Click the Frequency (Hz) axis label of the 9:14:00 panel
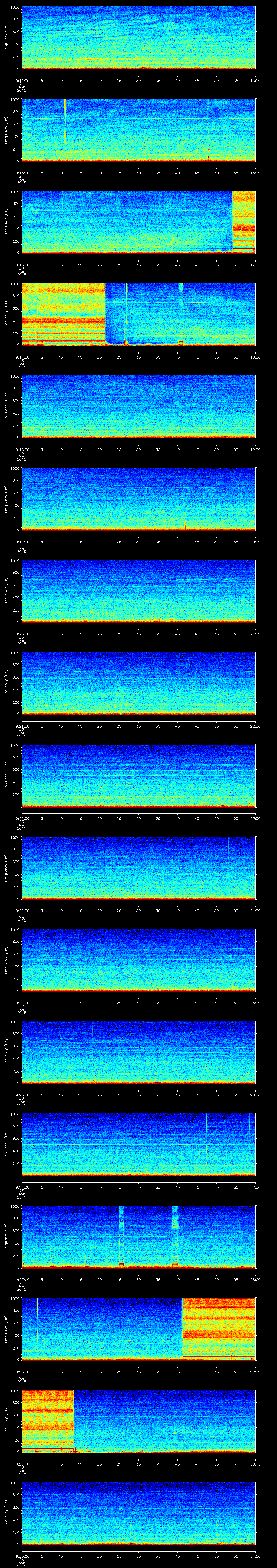277x1568 pixels. point(6,38)
